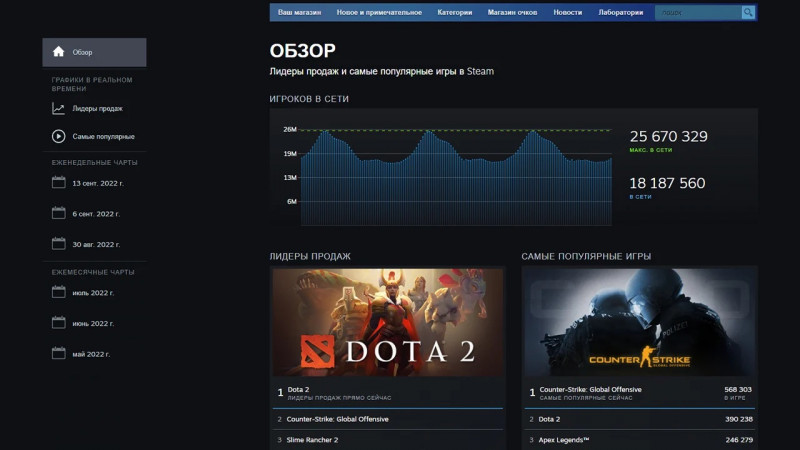The height and width of the screenshot is (450, 800).
Task: Click the 246 279 player count
Action: [x=739, y=440]
